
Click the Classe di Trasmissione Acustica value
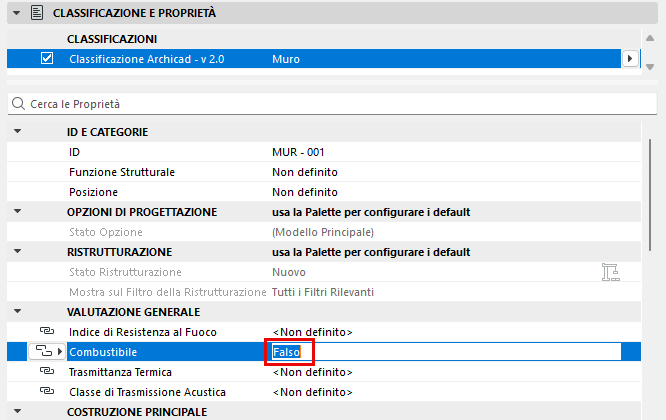coord(313,392)
